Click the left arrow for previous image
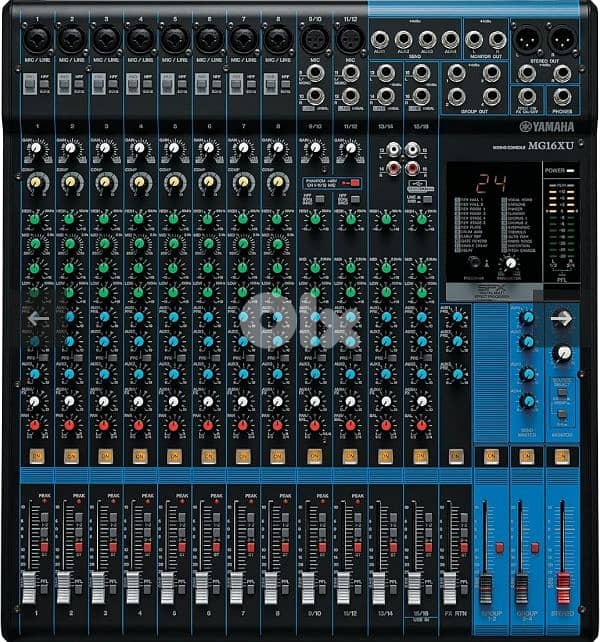600x642 pixels. (x=38, y=319)
